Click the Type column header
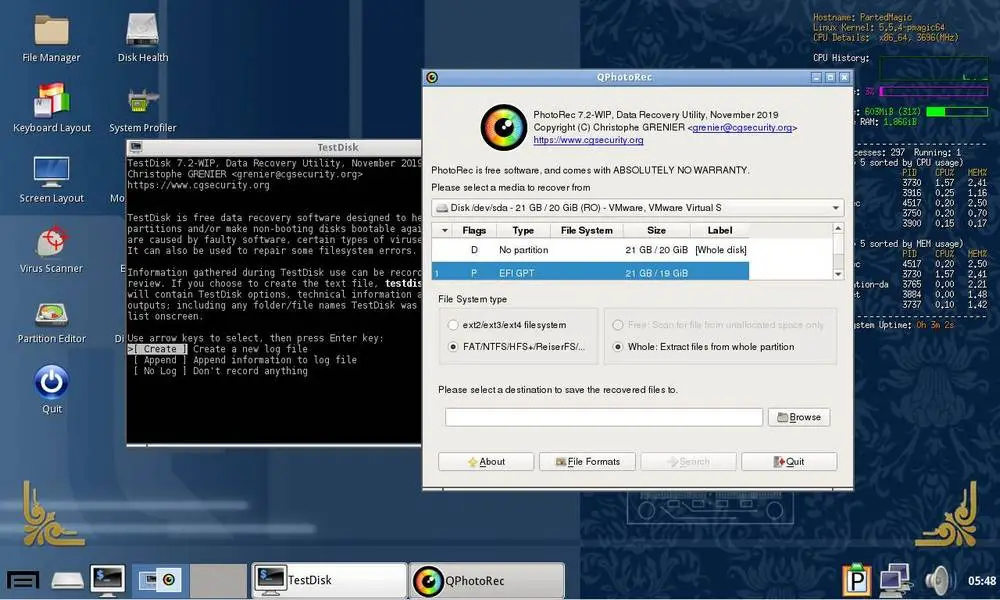 pos(523,230)
